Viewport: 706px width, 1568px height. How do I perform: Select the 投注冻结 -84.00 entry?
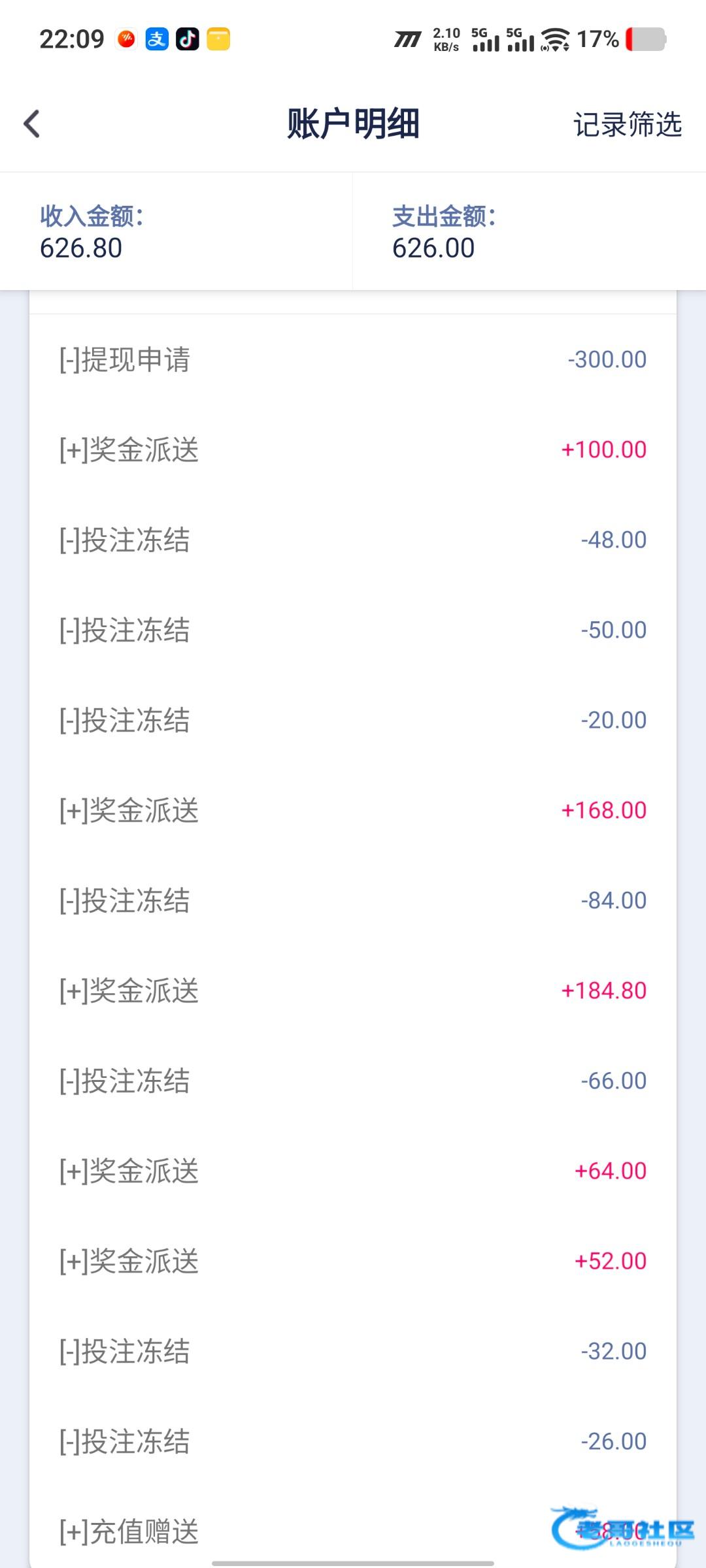(x=353, y=900)
